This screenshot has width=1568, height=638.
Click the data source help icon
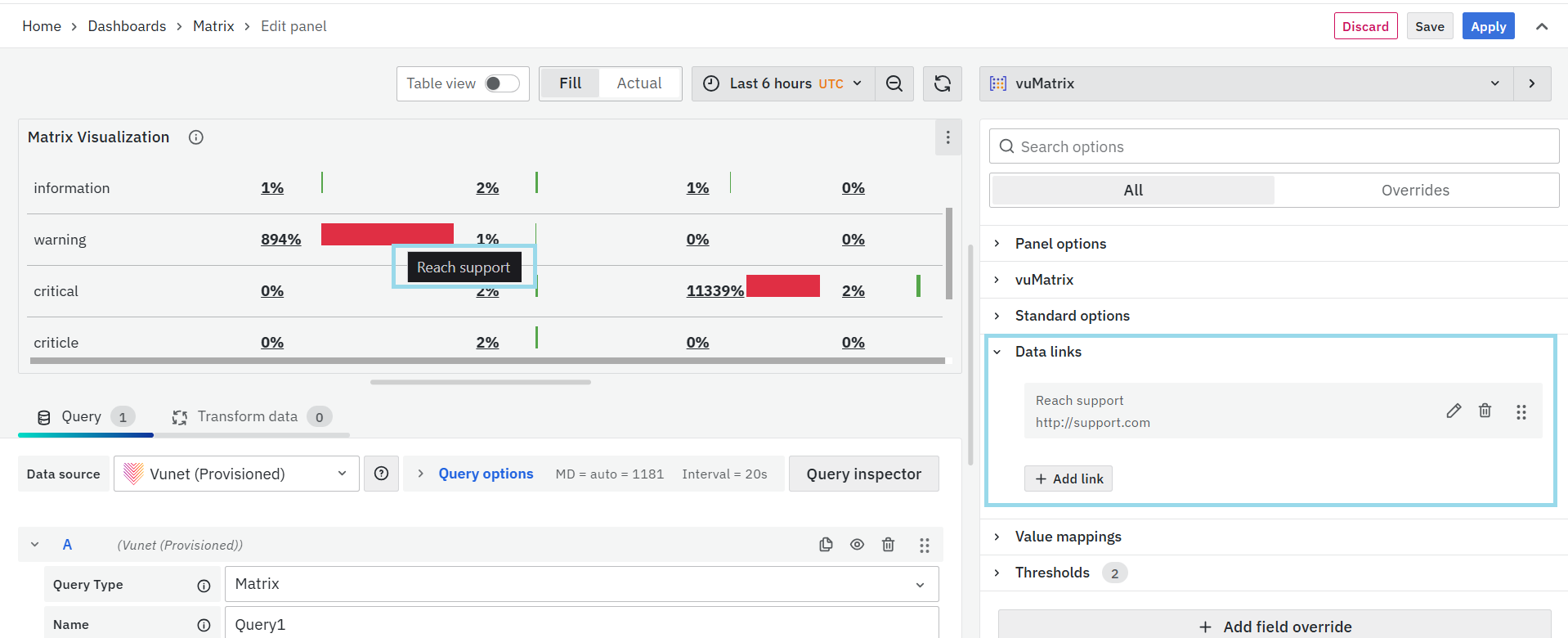(381, 474)
